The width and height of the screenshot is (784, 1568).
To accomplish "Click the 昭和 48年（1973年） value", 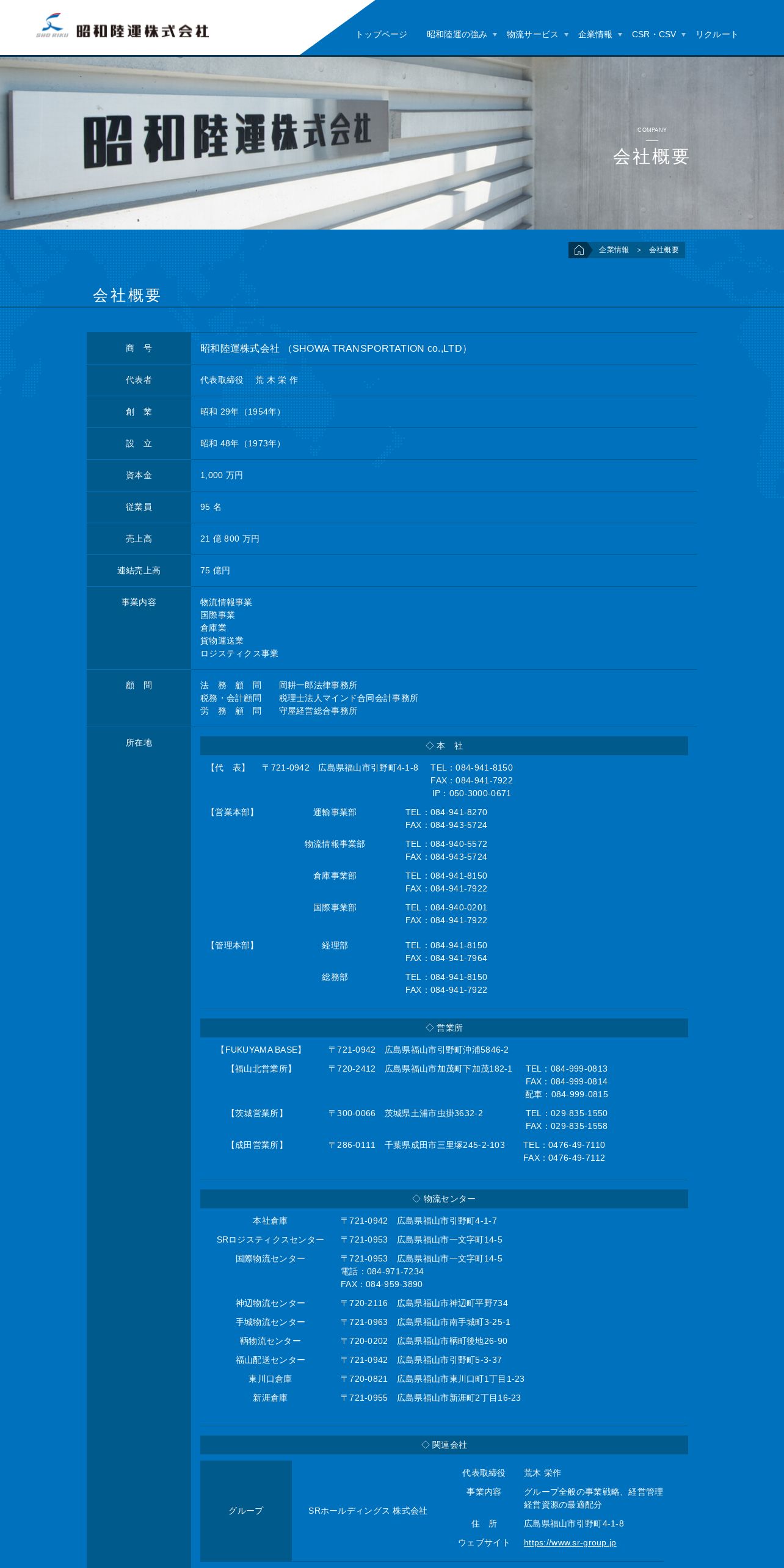I will pyautogui.click(x=242, y=443).
